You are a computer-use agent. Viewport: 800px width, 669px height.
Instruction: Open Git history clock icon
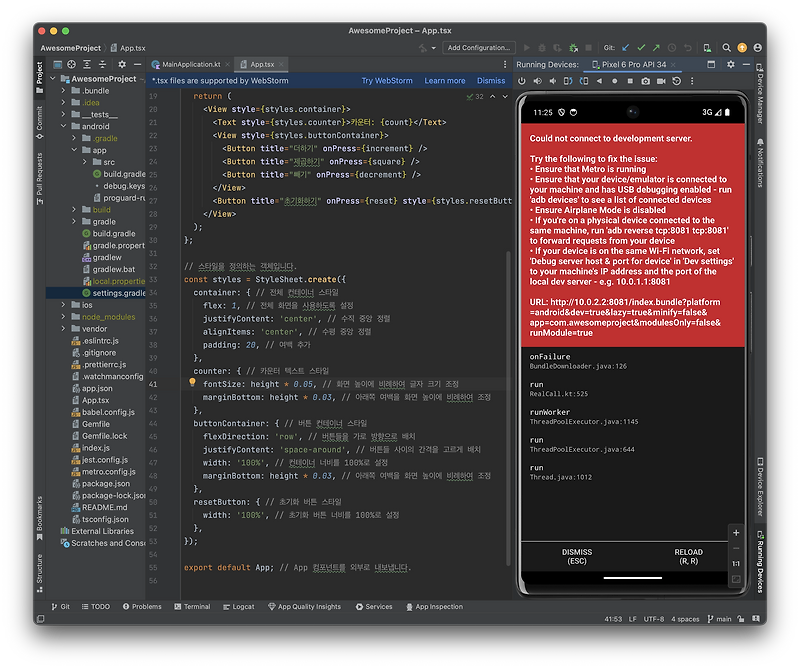click(672, 47)
